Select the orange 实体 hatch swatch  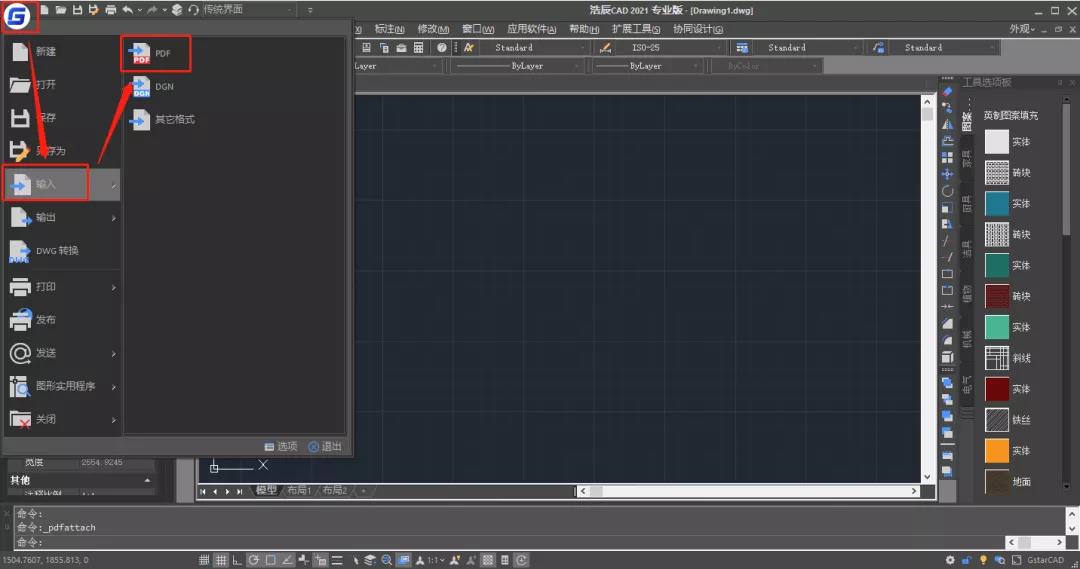click(x=997, y=451)
